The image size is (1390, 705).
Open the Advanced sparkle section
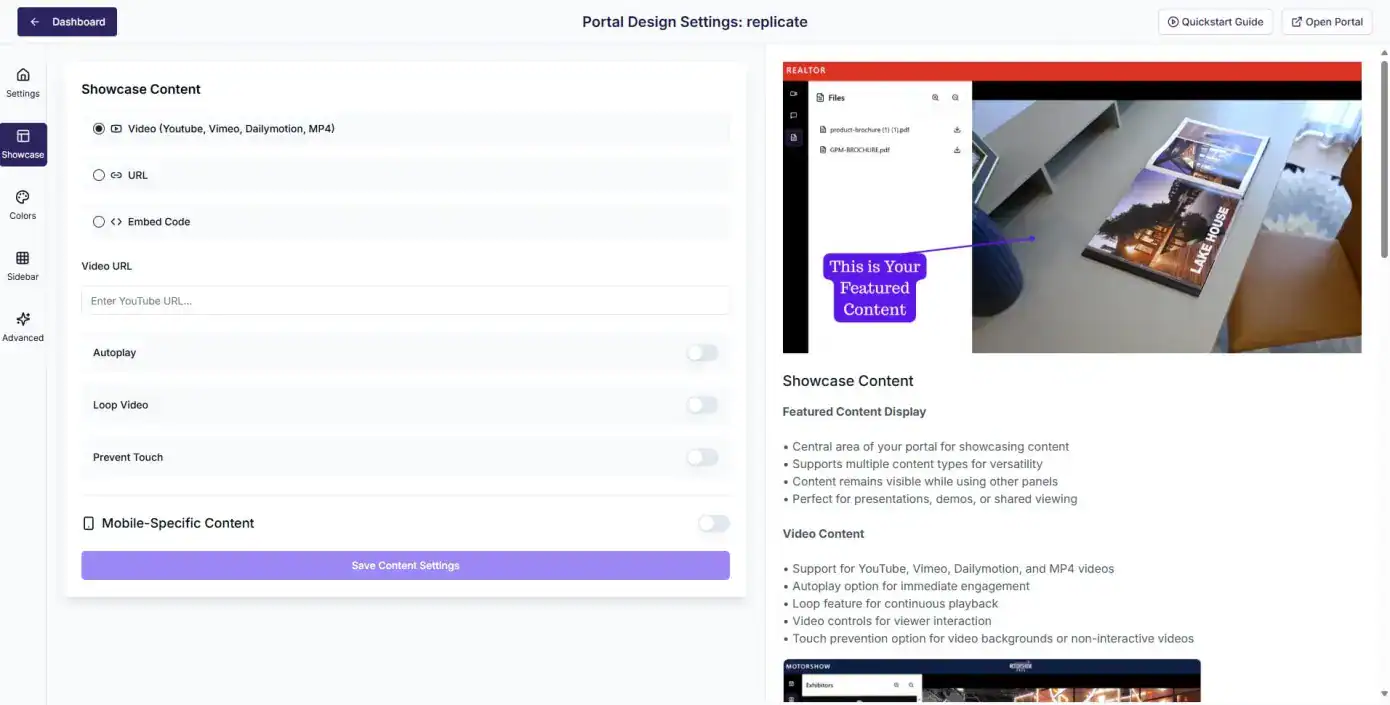click(23, 326)
